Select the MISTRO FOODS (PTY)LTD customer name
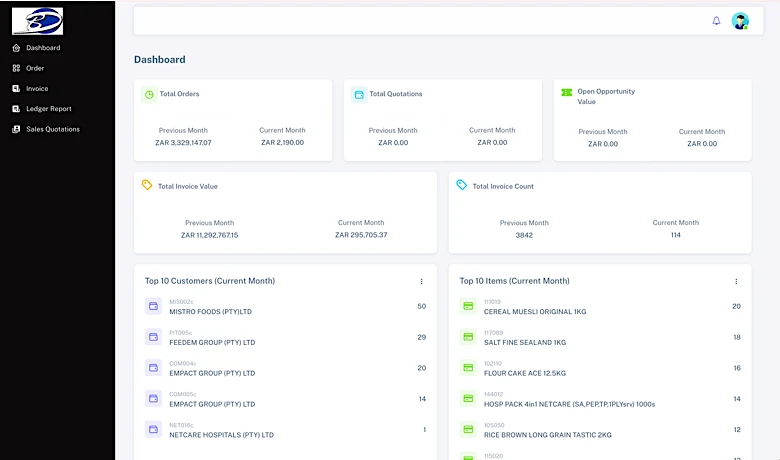The height and width of the screenshot is (460, 780). [210, 312]
